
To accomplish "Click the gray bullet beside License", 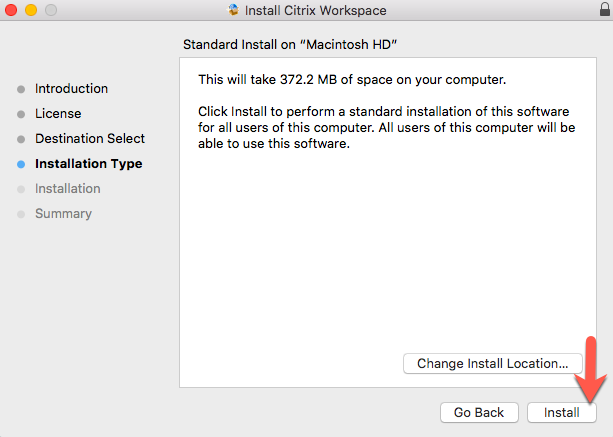I will click(21, 114).
